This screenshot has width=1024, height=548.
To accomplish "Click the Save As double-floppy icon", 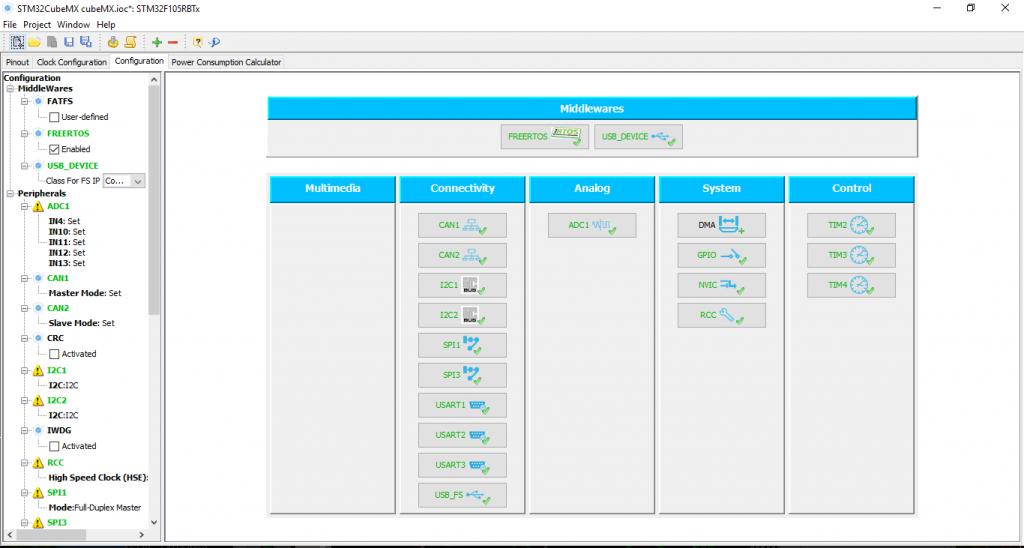I will coord(86,42).
